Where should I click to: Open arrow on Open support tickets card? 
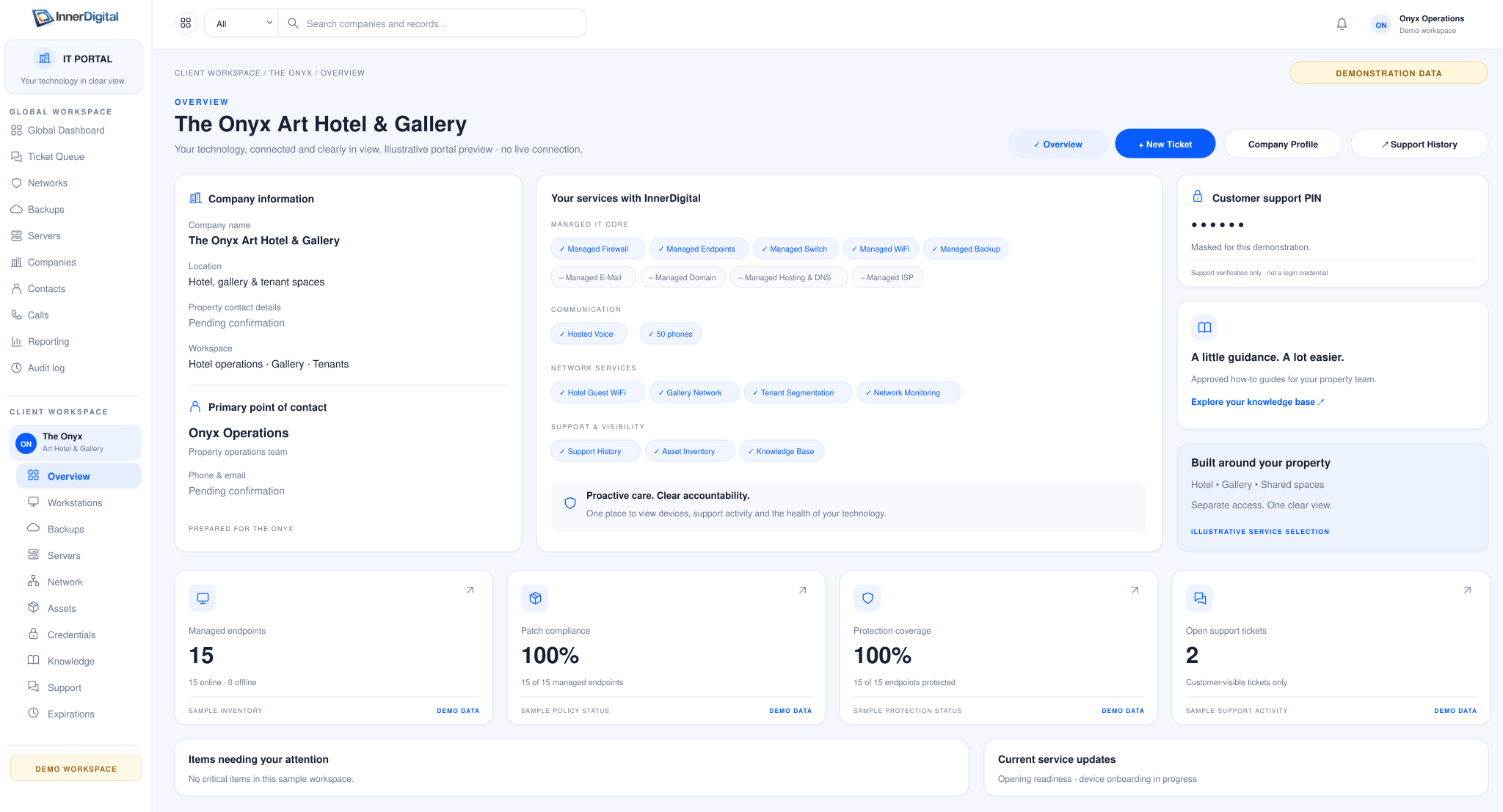click(x=1468, y=590)
